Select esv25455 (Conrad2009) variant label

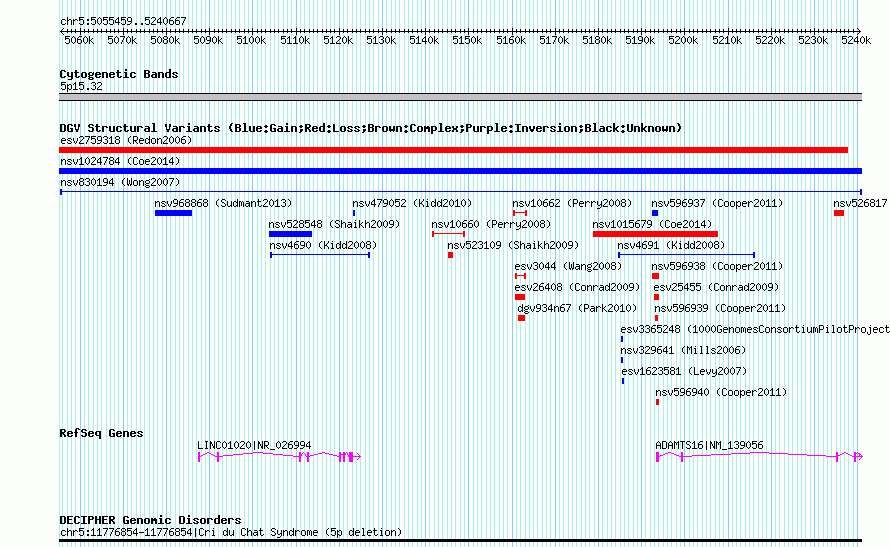716,287
